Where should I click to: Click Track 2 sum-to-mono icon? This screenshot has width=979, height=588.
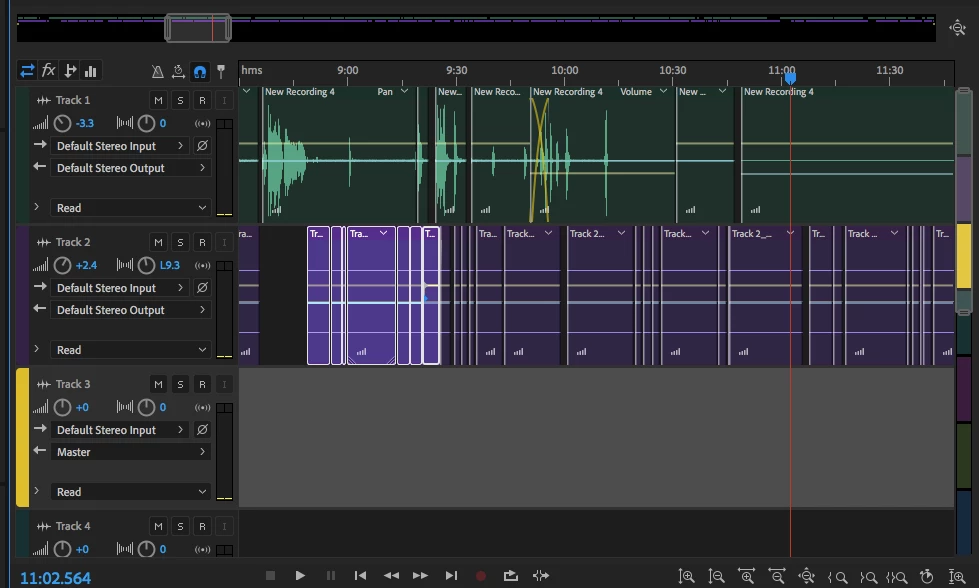point(202,265)
